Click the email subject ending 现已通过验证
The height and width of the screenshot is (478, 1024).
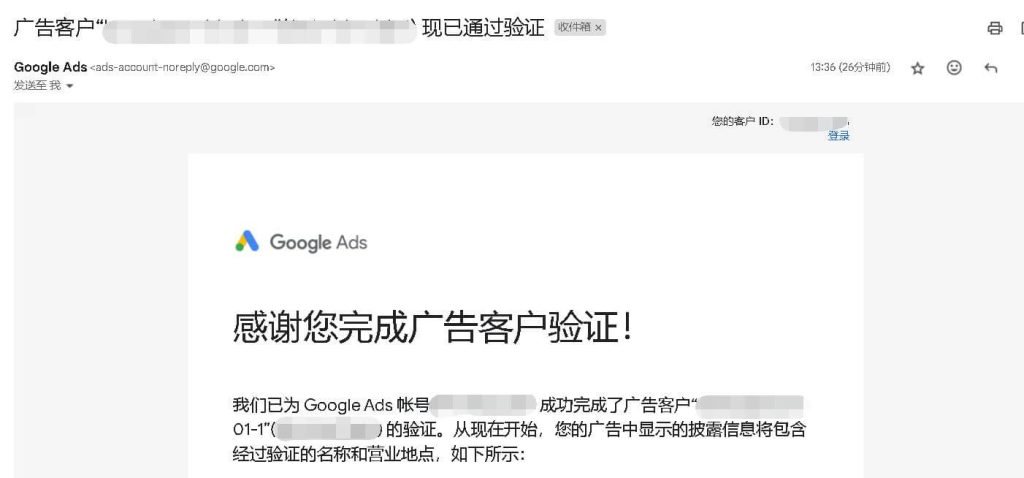[280, 29]
